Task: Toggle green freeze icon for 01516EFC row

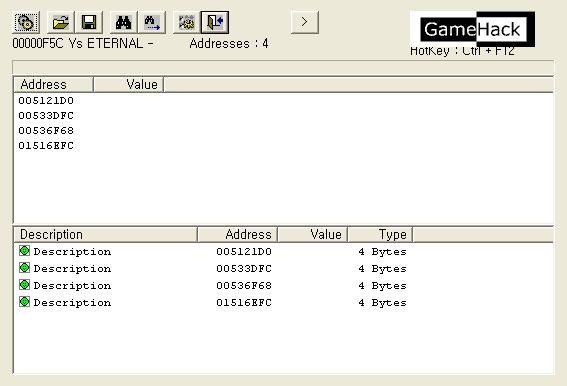Action: click(x=25, y=301)
